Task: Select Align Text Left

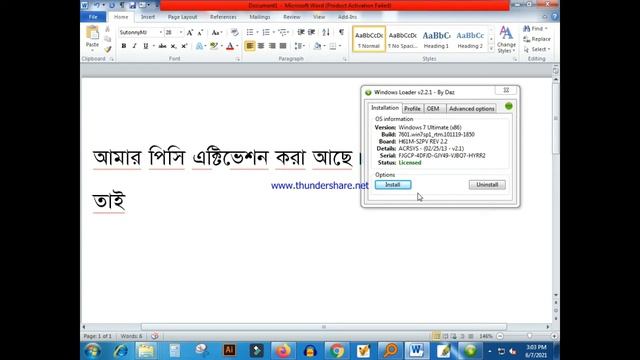Action: pos(250,46)
